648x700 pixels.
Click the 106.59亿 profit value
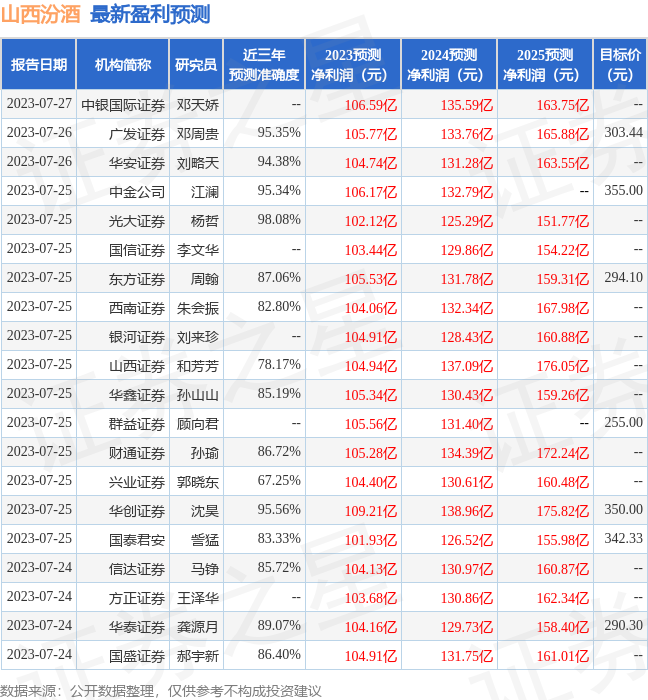(x=371, y=105)
